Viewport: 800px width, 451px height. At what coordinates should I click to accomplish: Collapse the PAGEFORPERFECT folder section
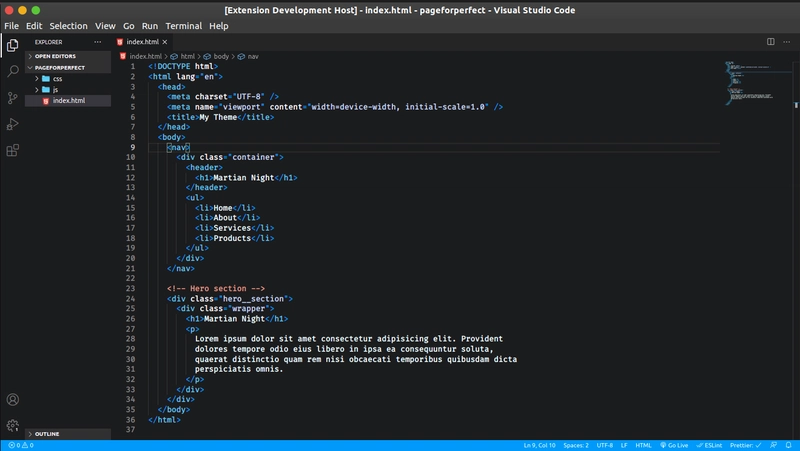68,67
